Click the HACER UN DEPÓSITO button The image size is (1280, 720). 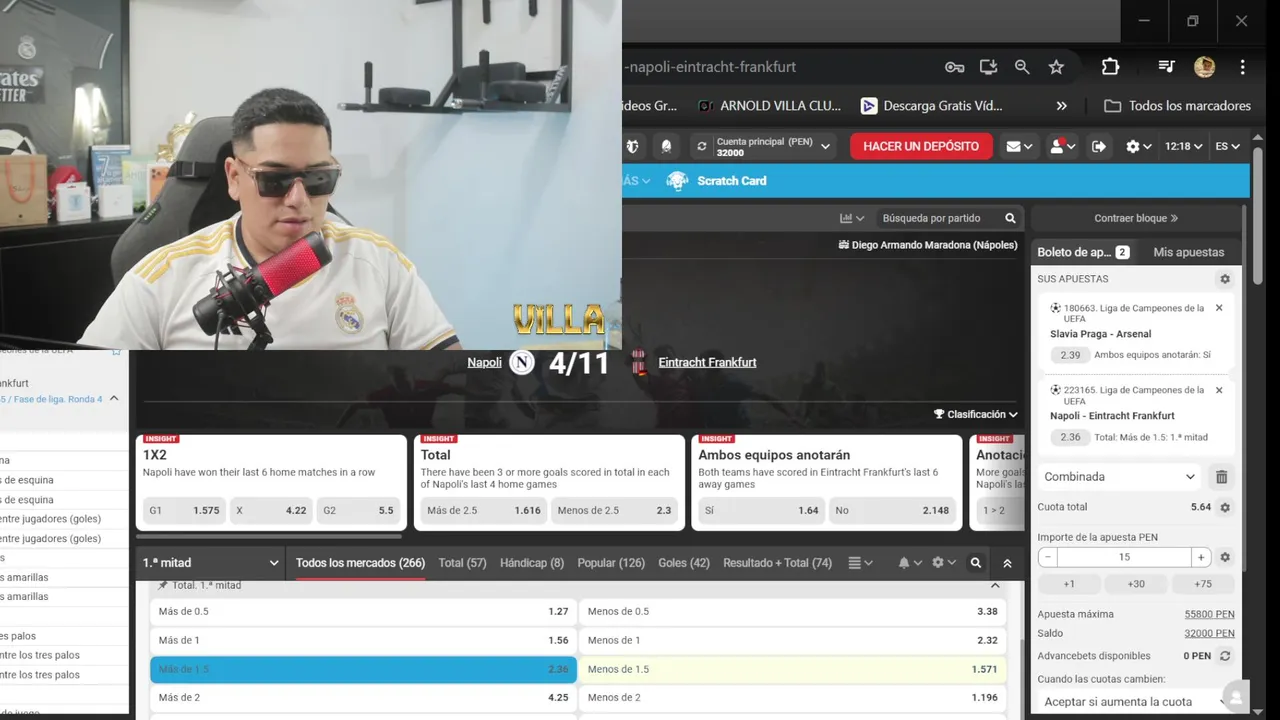921,146
